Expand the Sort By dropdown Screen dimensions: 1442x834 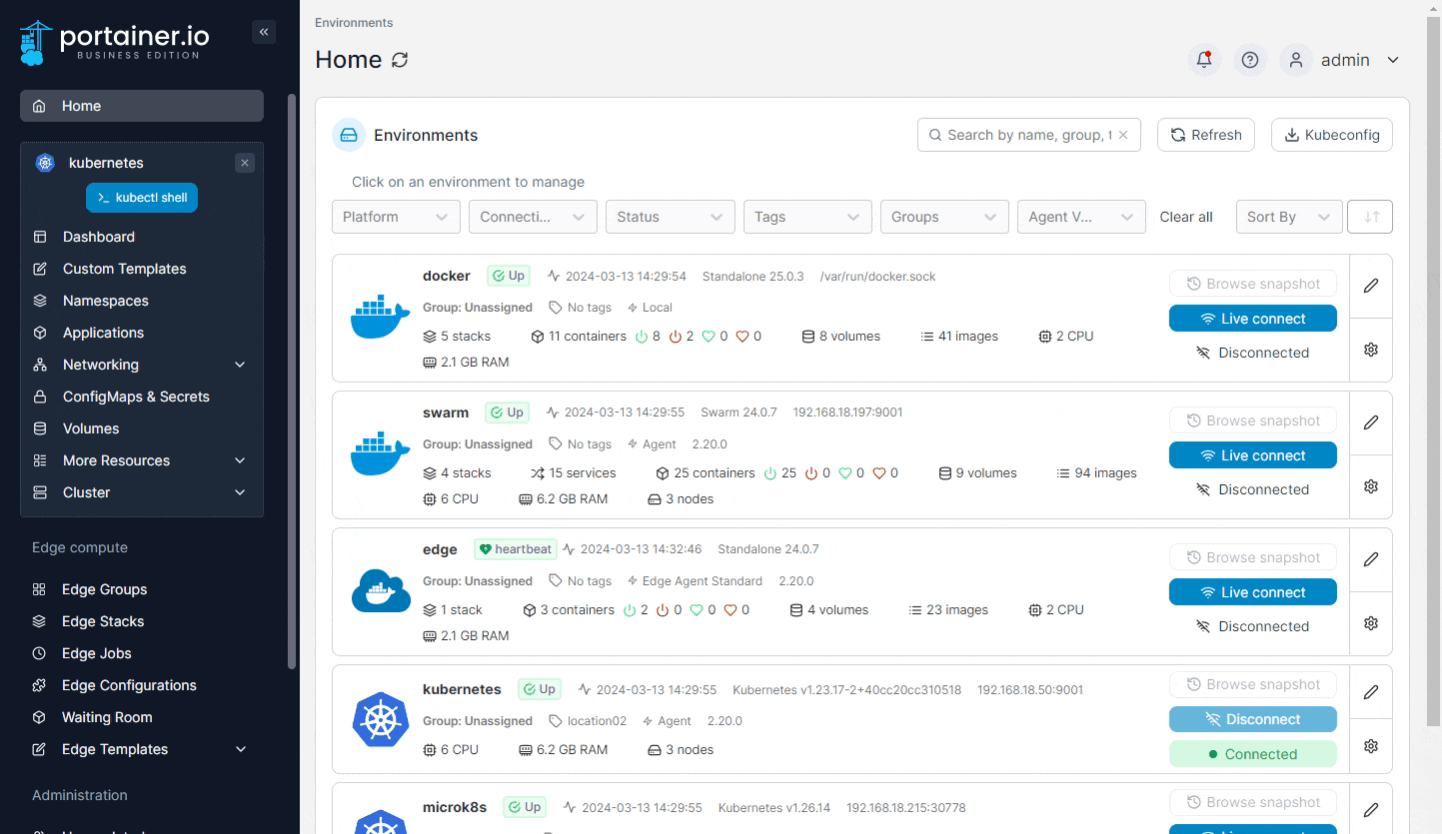[x=1288, y=217]
